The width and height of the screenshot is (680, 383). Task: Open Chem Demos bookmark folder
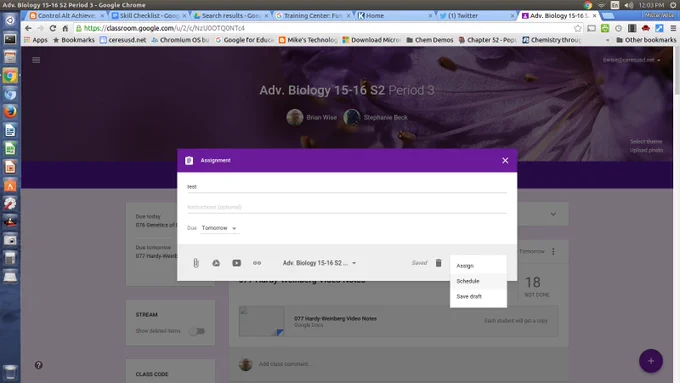pos(430,40)
